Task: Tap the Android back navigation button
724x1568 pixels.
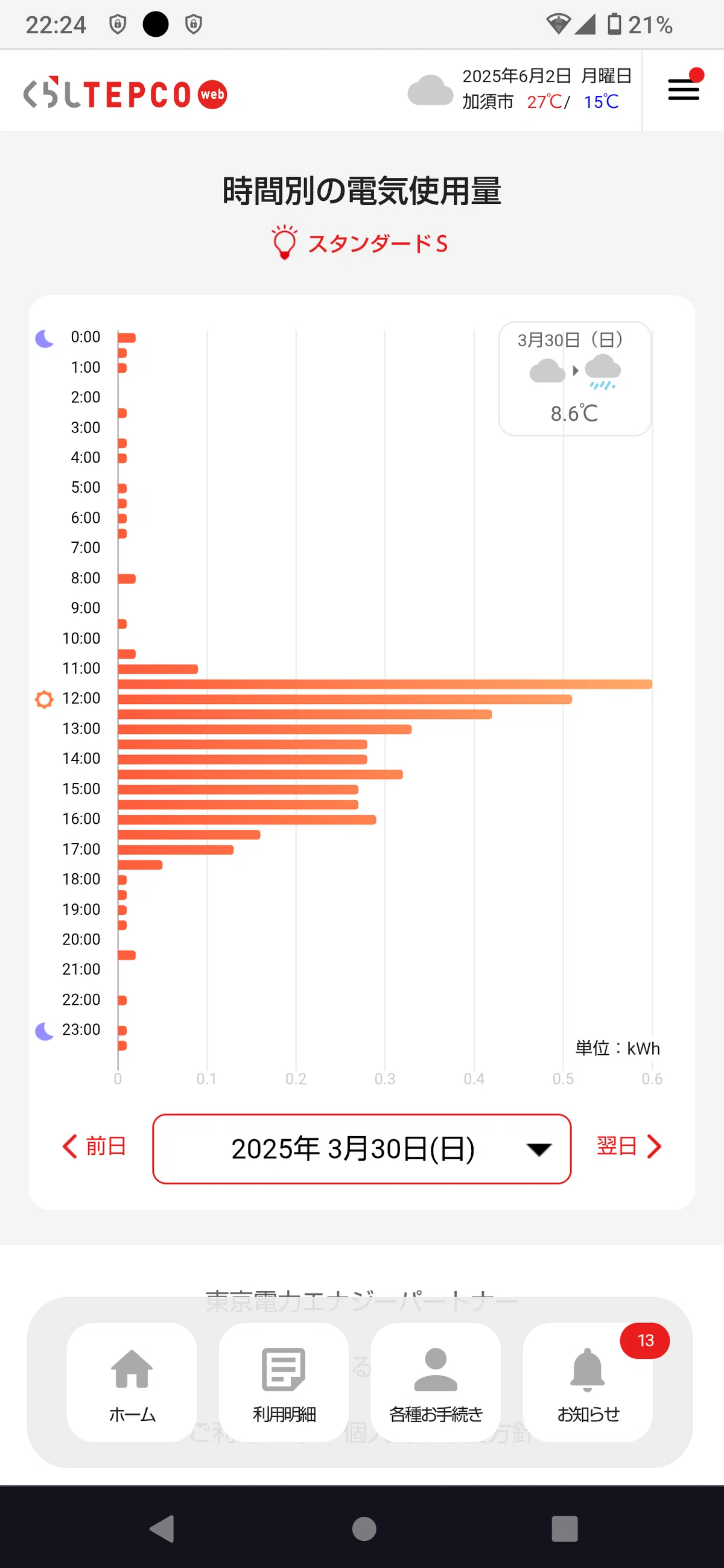Action: (163, 1528)
